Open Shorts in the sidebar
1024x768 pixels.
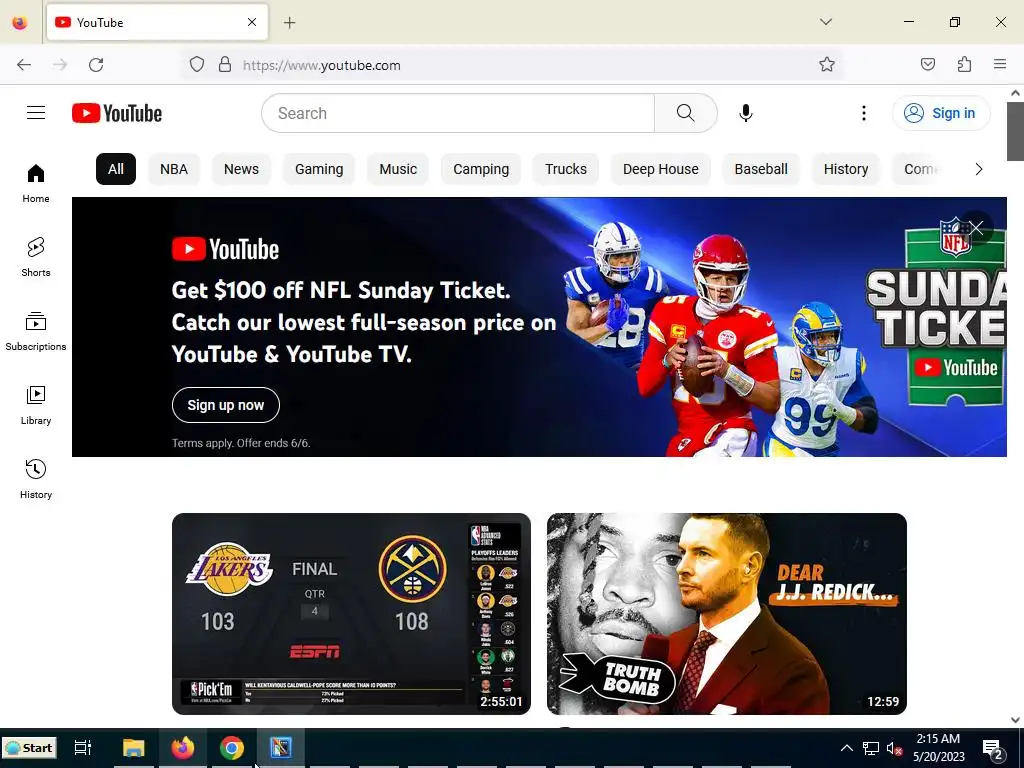(x=36, y=257)
